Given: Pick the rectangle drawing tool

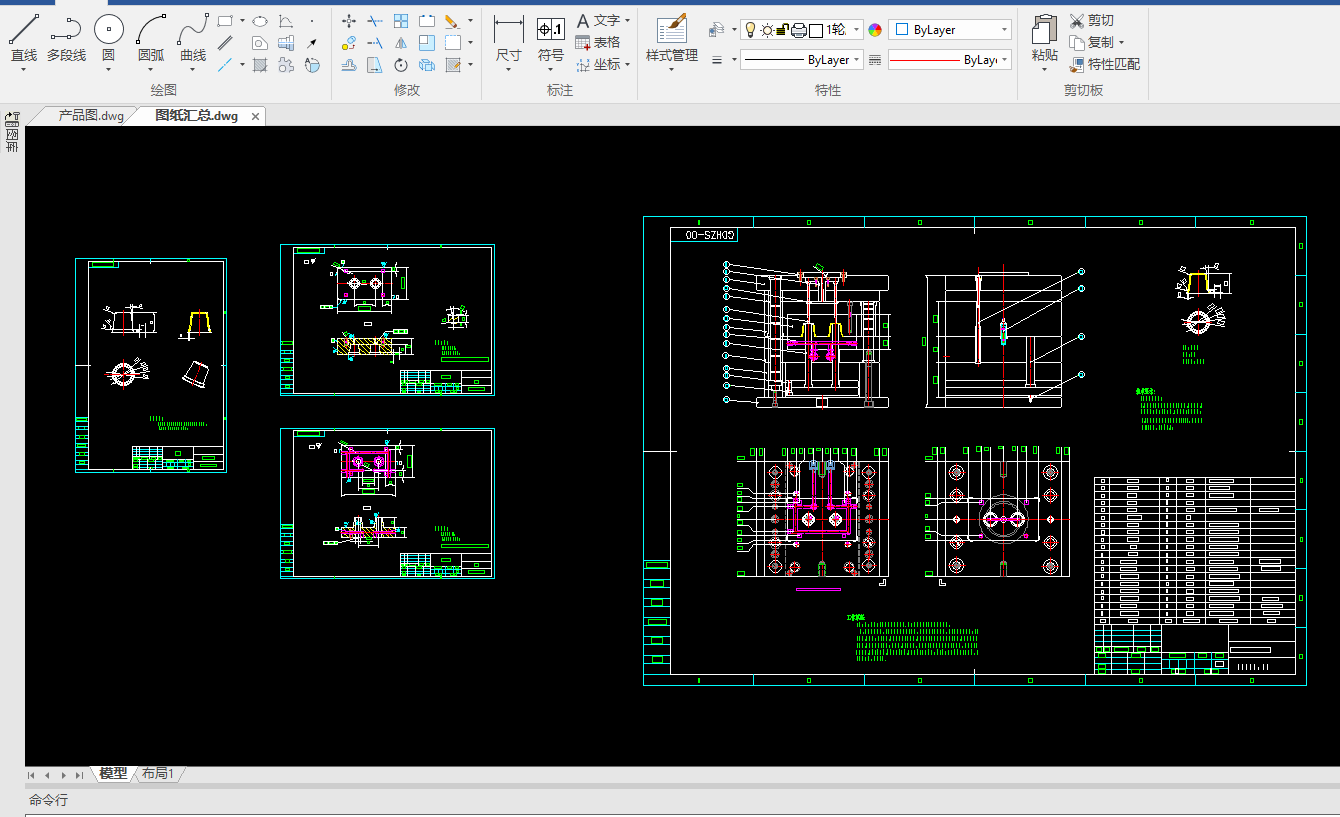Looking at the screenshot, I should pos(225,20).
